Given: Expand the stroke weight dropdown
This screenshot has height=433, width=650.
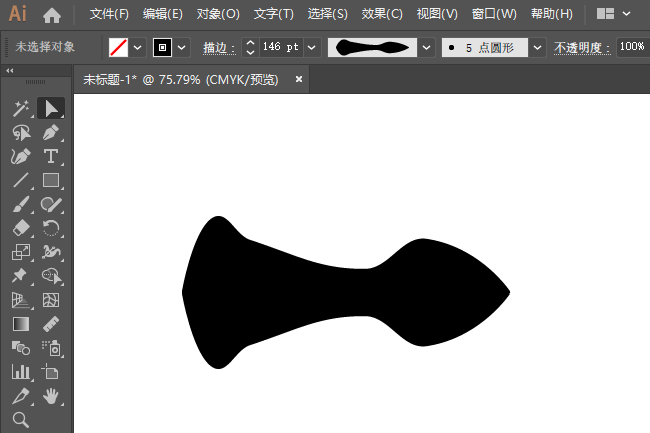Looking at the screenshot, I should (x=312, y=47).
